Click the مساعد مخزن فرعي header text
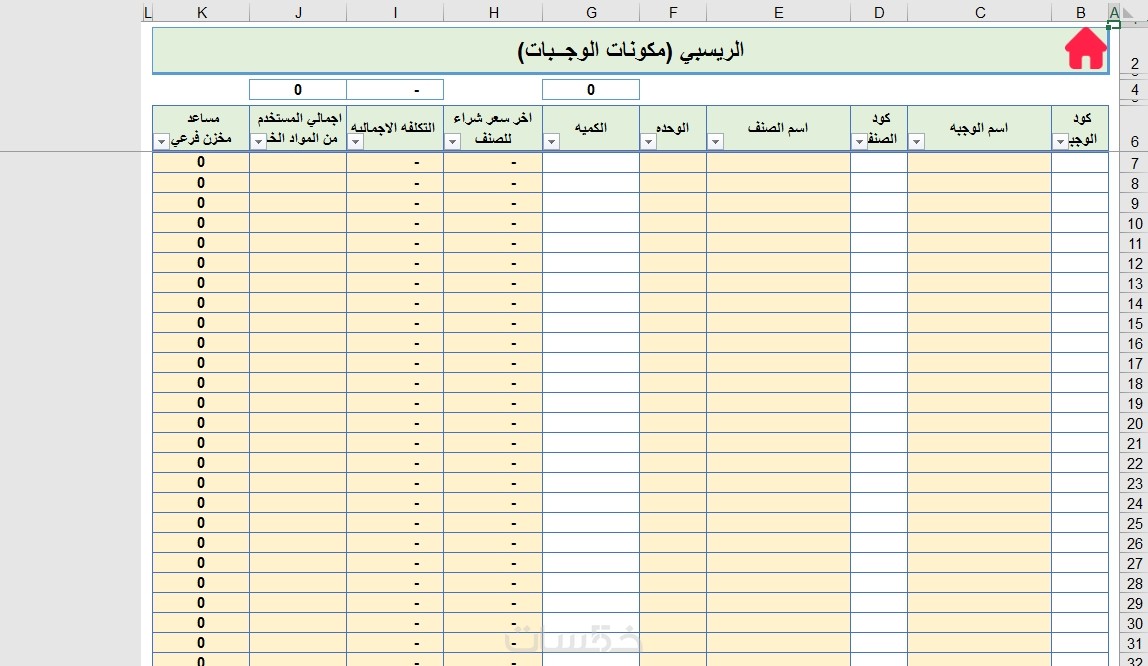Viewport: 1148px width, 666px height. tap(201, 128)
